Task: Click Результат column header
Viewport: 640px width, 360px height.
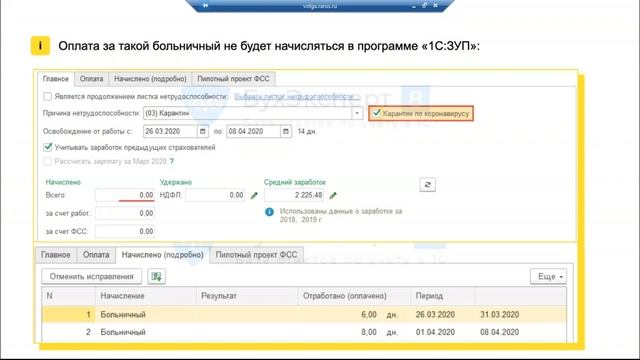Action: click(247, 296)
